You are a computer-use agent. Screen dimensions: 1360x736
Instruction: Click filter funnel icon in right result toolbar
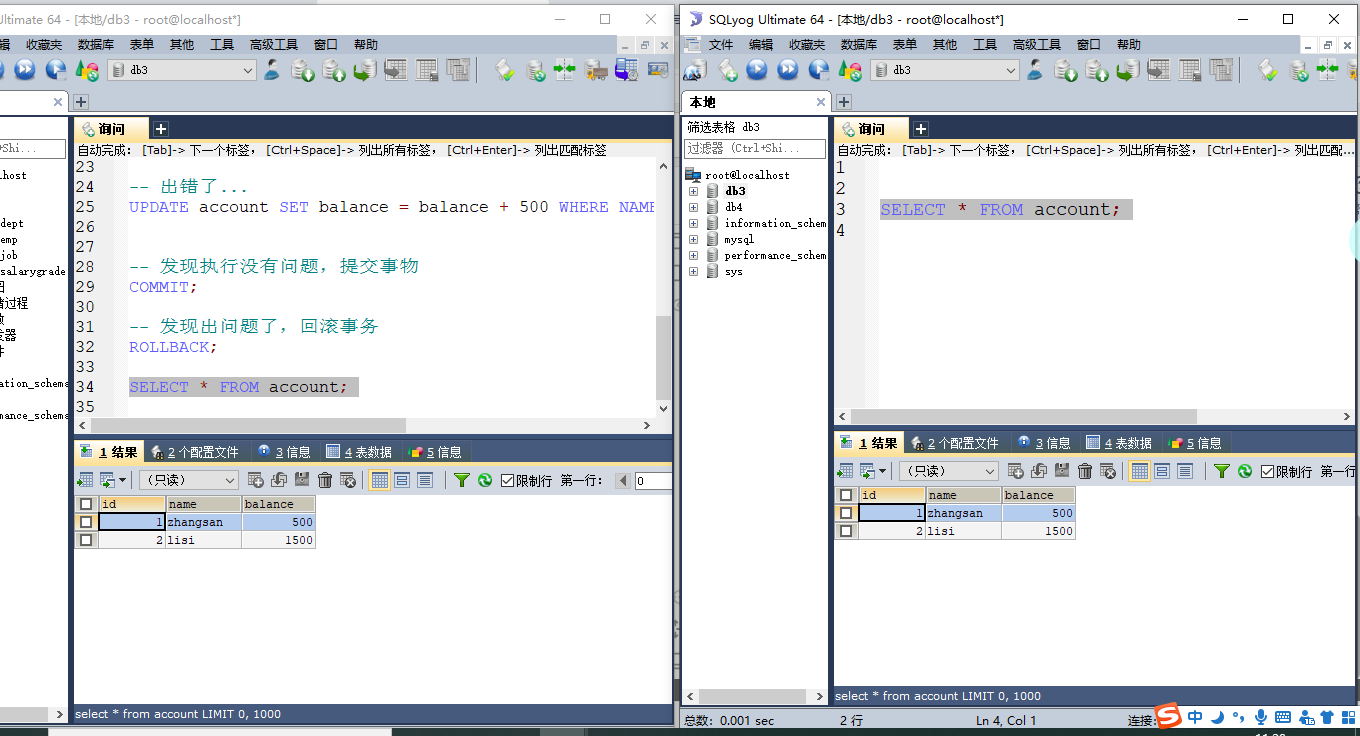point(1221,471)
